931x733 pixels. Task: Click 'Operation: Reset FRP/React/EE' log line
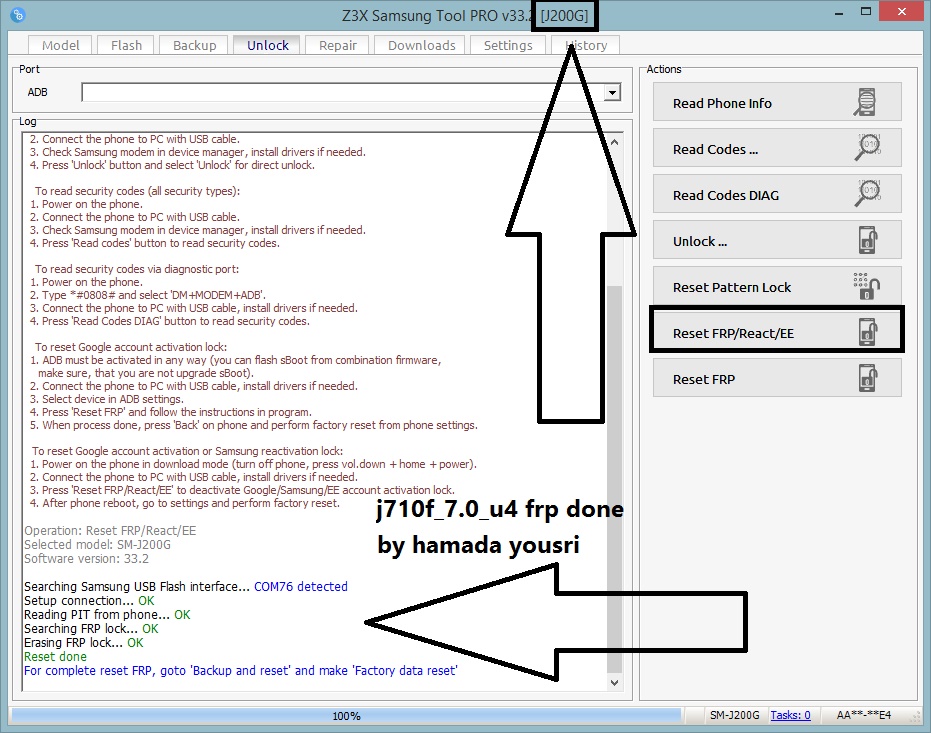tap(110, 531)
